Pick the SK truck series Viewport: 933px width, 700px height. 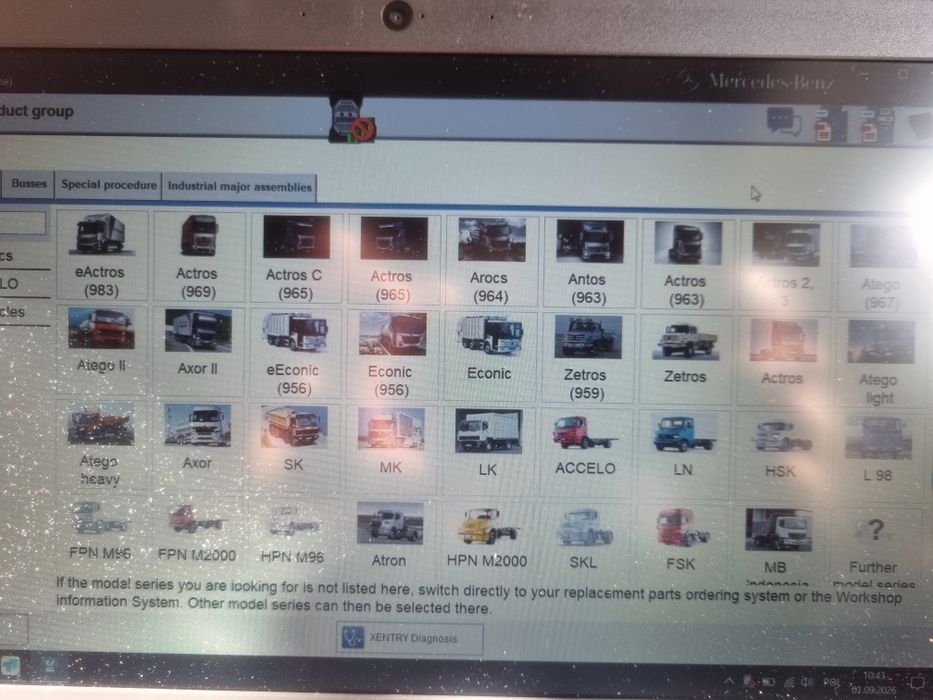pos(293,447)
